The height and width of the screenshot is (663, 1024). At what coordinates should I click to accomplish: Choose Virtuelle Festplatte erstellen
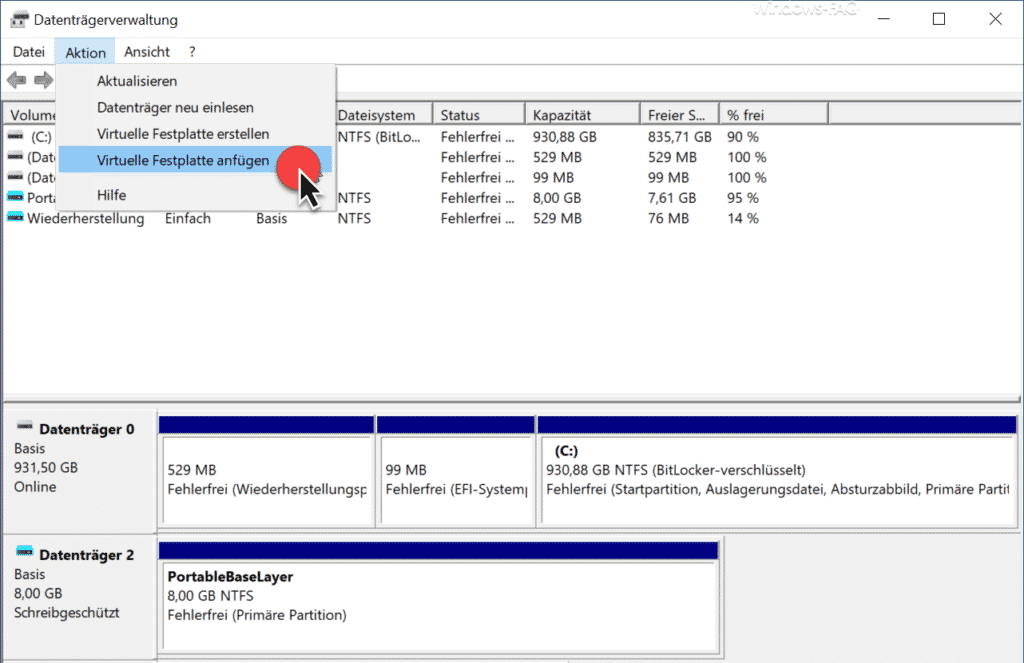pos(195,134)
